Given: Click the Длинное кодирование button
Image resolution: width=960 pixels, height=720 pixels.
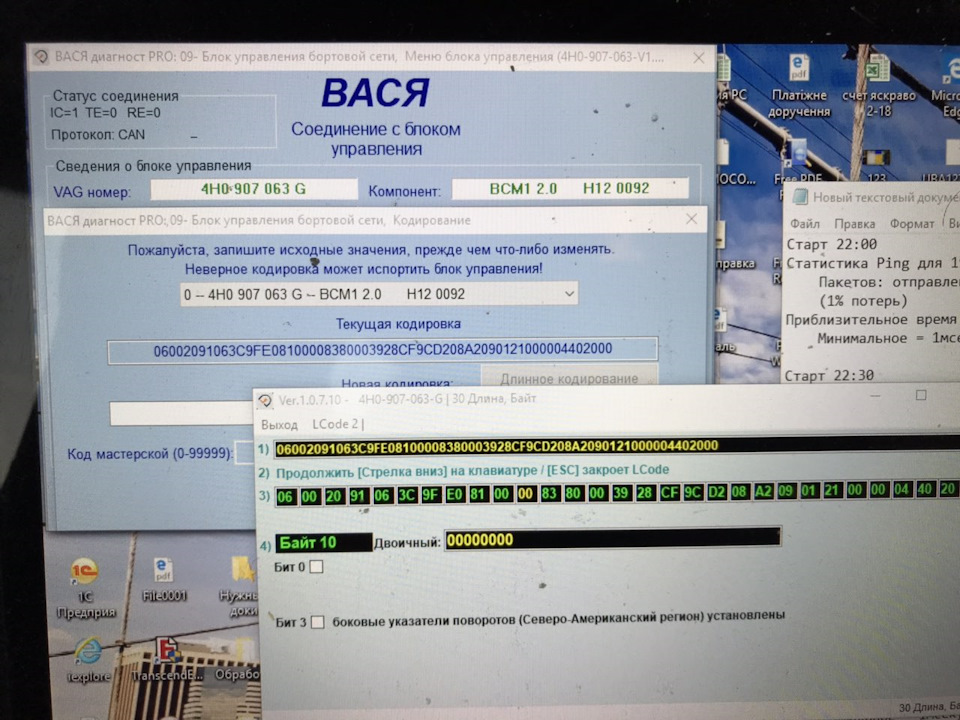Looking at the screenshot, I should [x=569, y=378].
